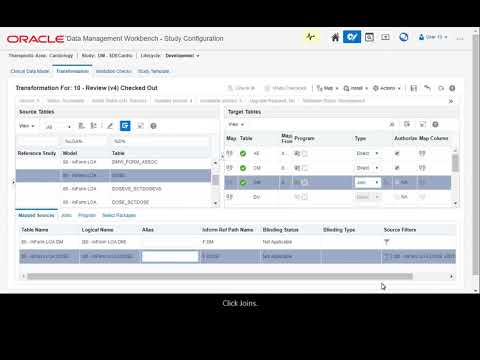Click the Map button in toolbar
480x360 pixels.
click(327, 88)
